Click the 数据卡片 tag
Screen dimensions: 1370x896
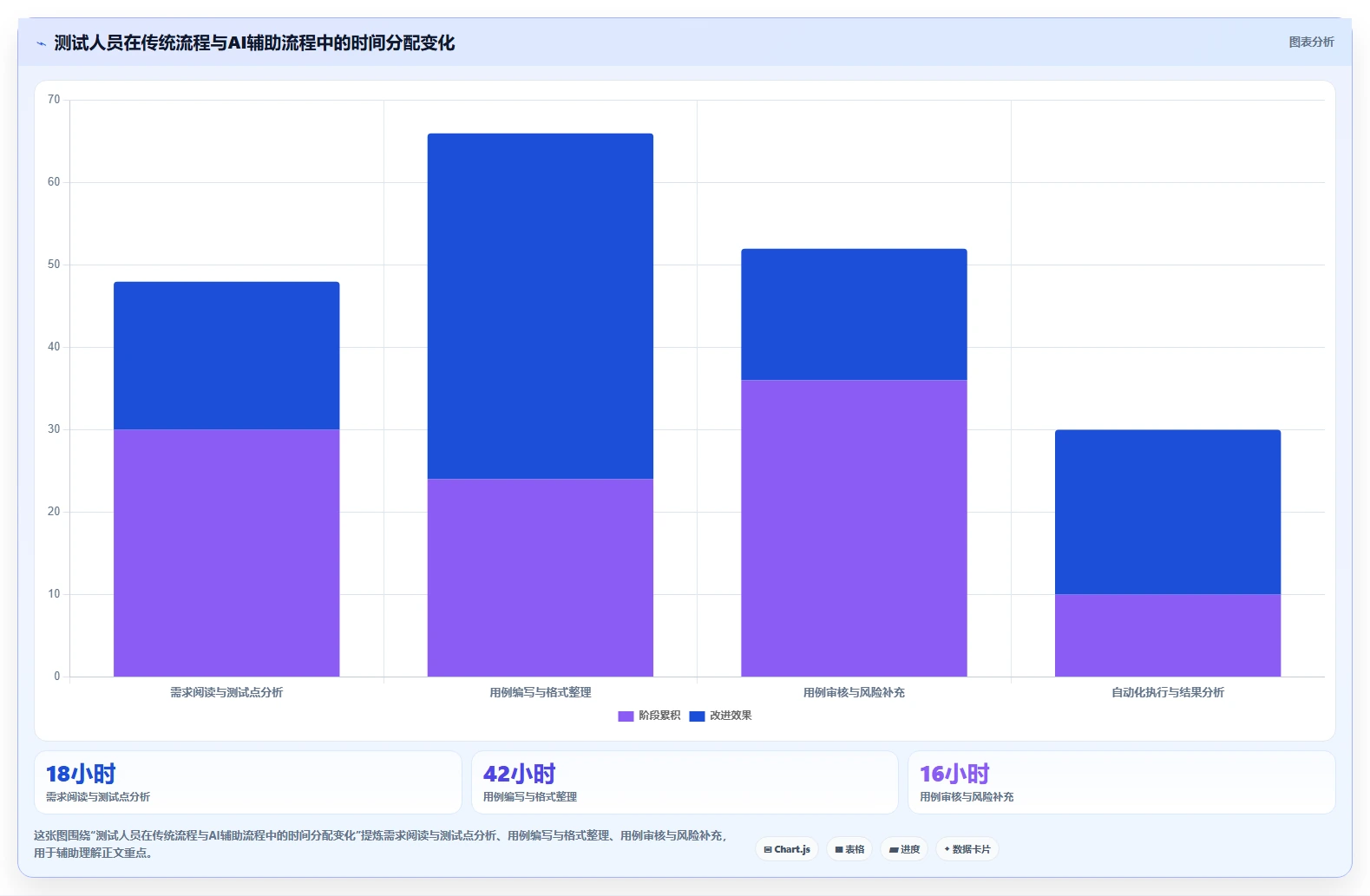click(x=967, y=849)
